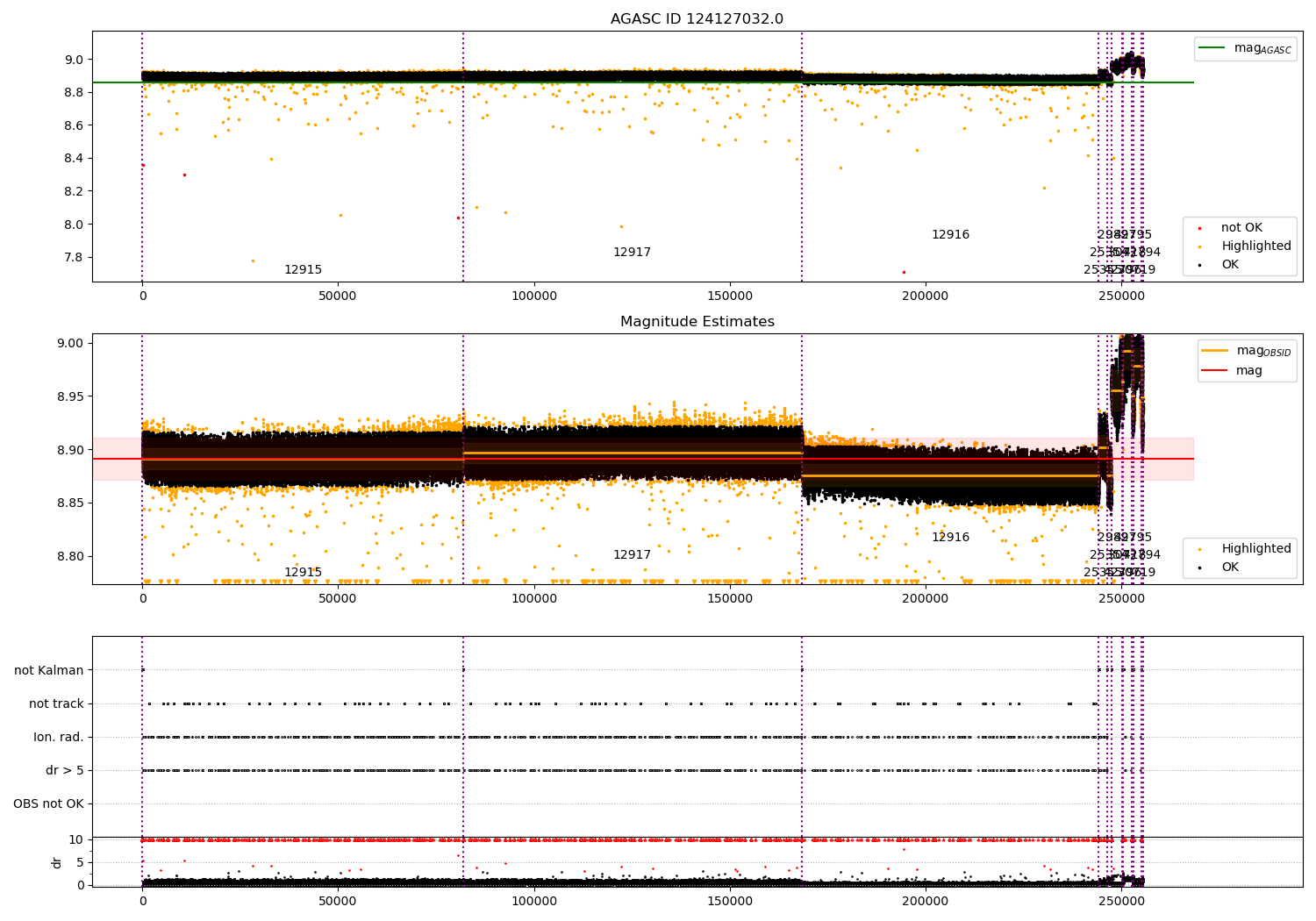Click the '5' tick on the dr axis
The width and height of the screenshot is (1316, 921).
click(x=81, y=863)
